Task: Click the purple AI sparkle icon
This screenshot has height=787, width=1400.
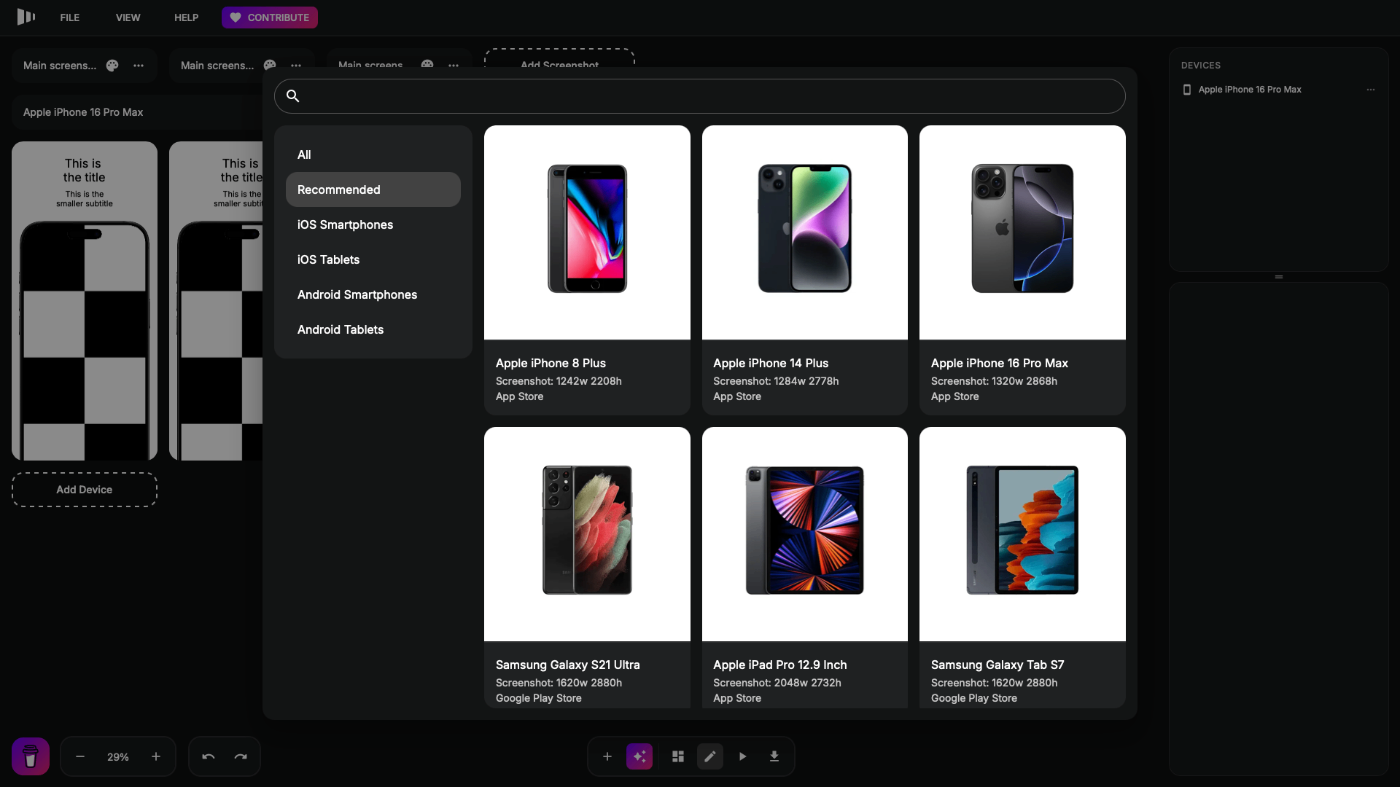Action: (640, 757)
